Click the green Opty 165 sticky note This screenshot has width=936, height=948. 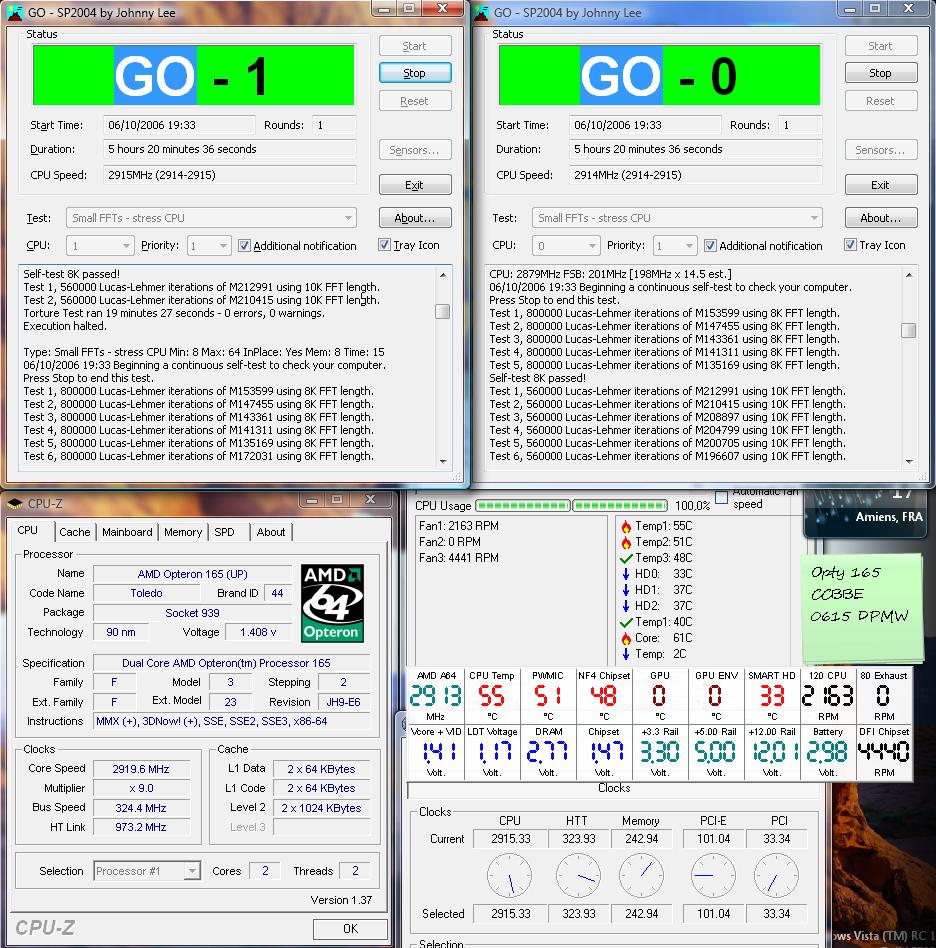862,608
